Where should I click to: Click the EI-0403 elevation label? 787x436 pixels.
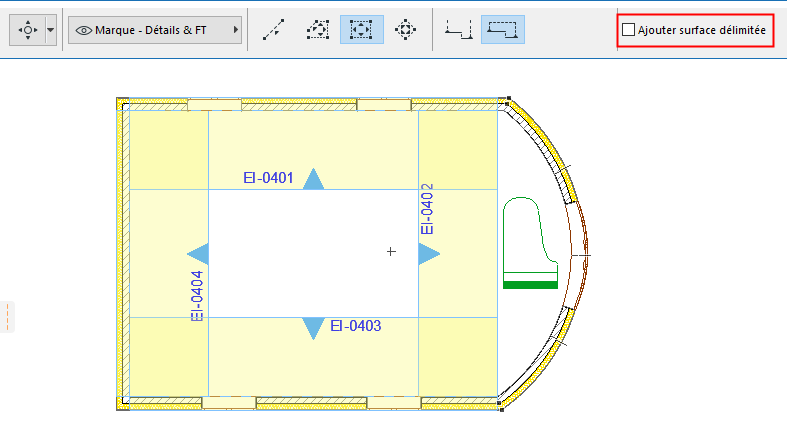355,326
